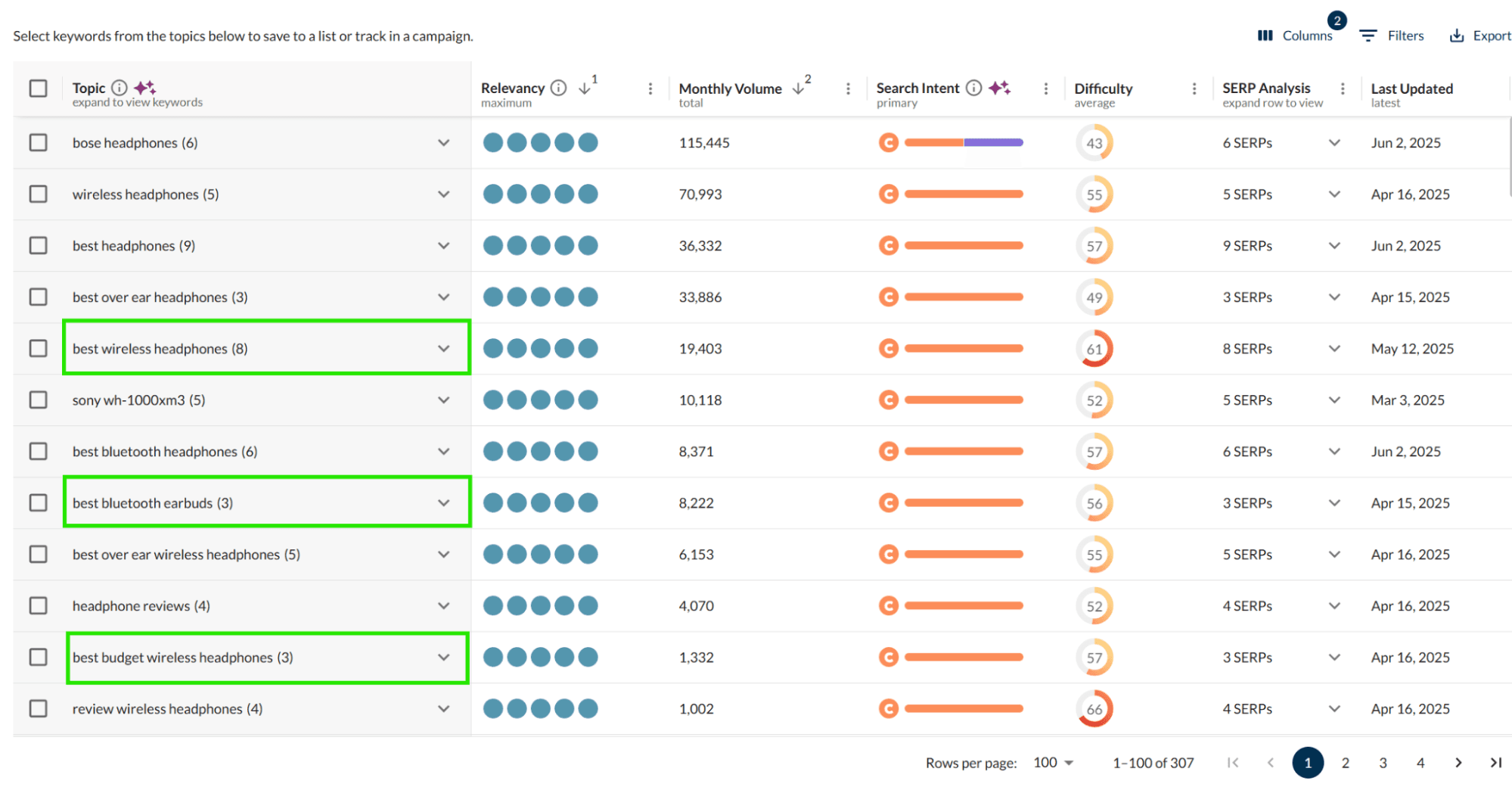Open SERP Analysis dropdown for wireless headphones
Viewport: 1512px width, 790px height.
pyautogui.click(x=1334, y=194)
